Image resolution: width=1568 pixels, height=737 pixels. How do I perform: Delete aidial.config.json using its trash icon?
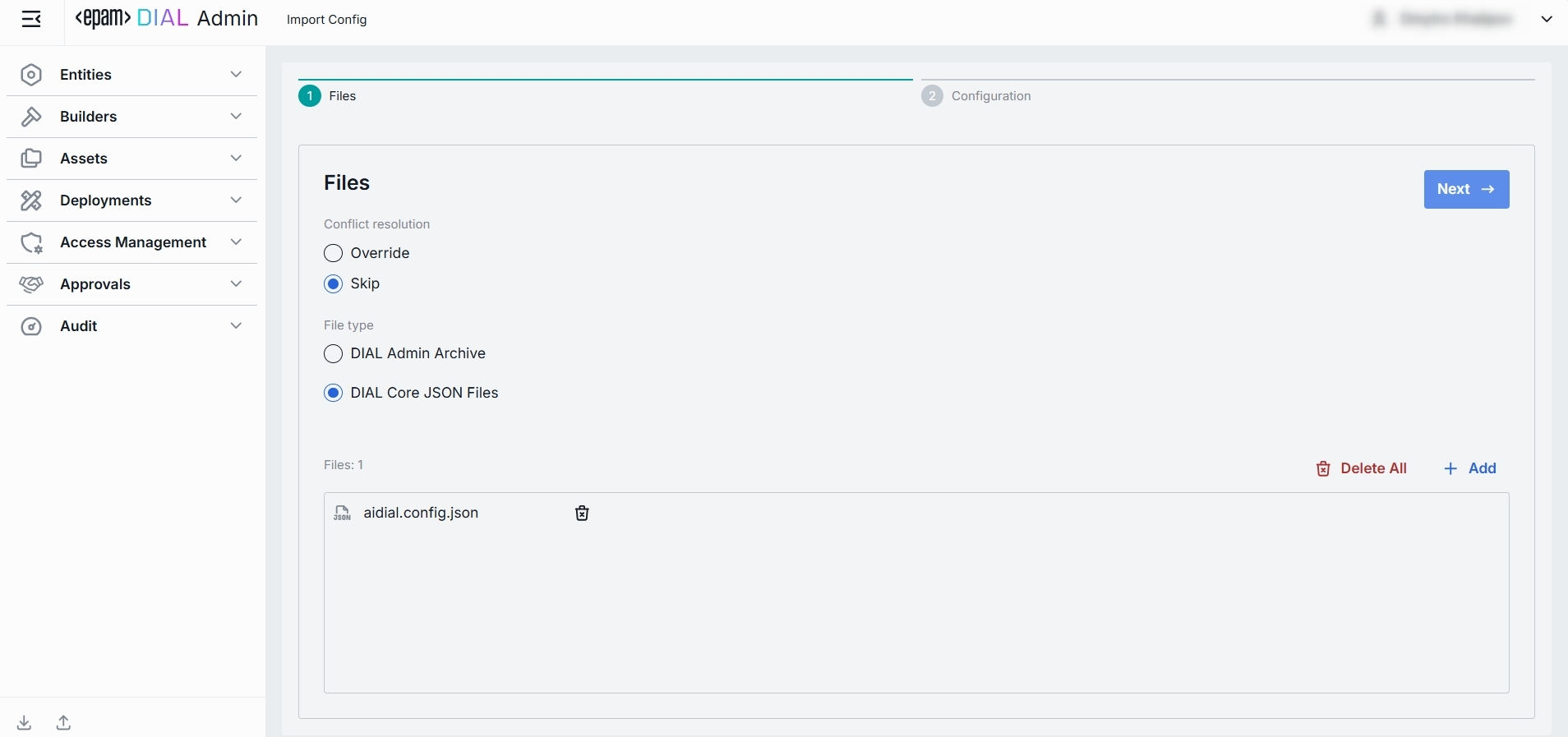pos(582,514)
